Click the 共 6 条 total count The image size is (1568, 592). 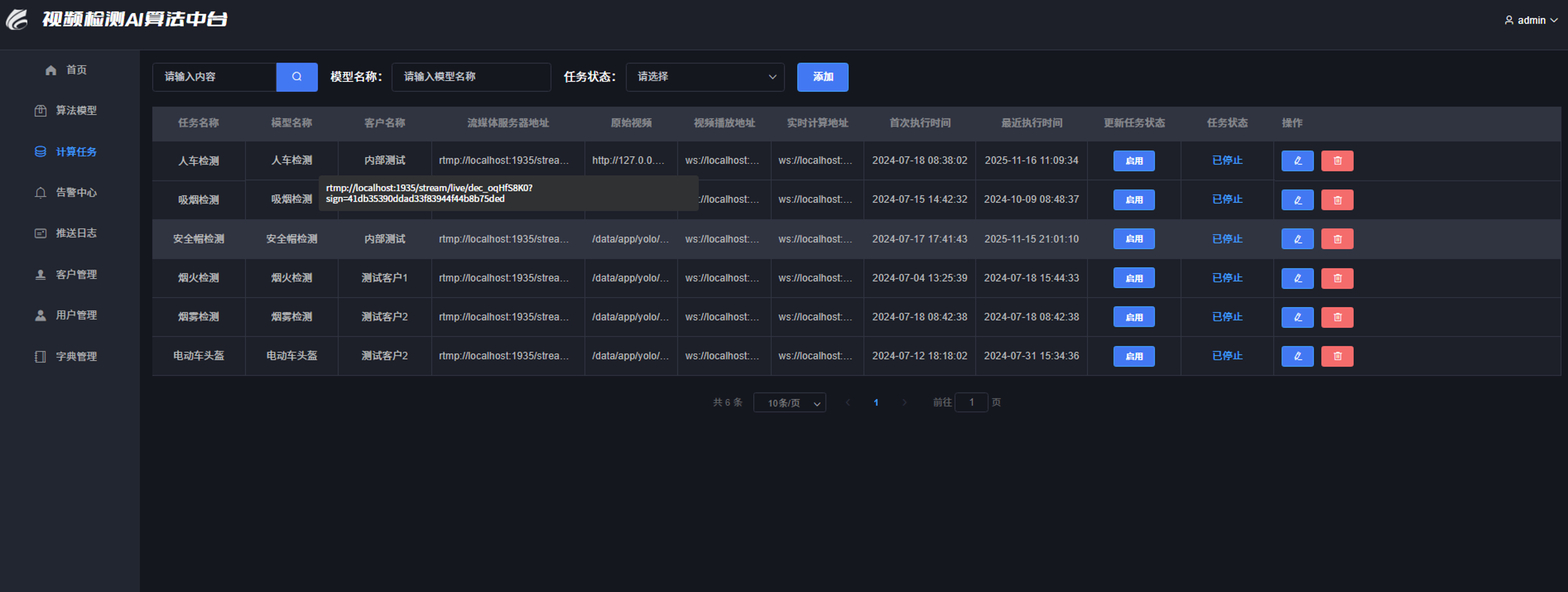727,402
